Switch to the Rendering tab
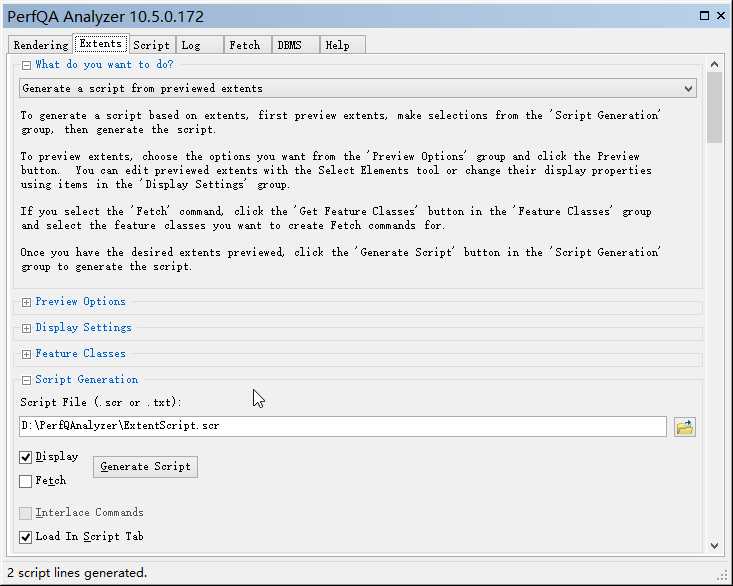Image resolution: width=733 pixels, height=586 pixels. (41, 45)
